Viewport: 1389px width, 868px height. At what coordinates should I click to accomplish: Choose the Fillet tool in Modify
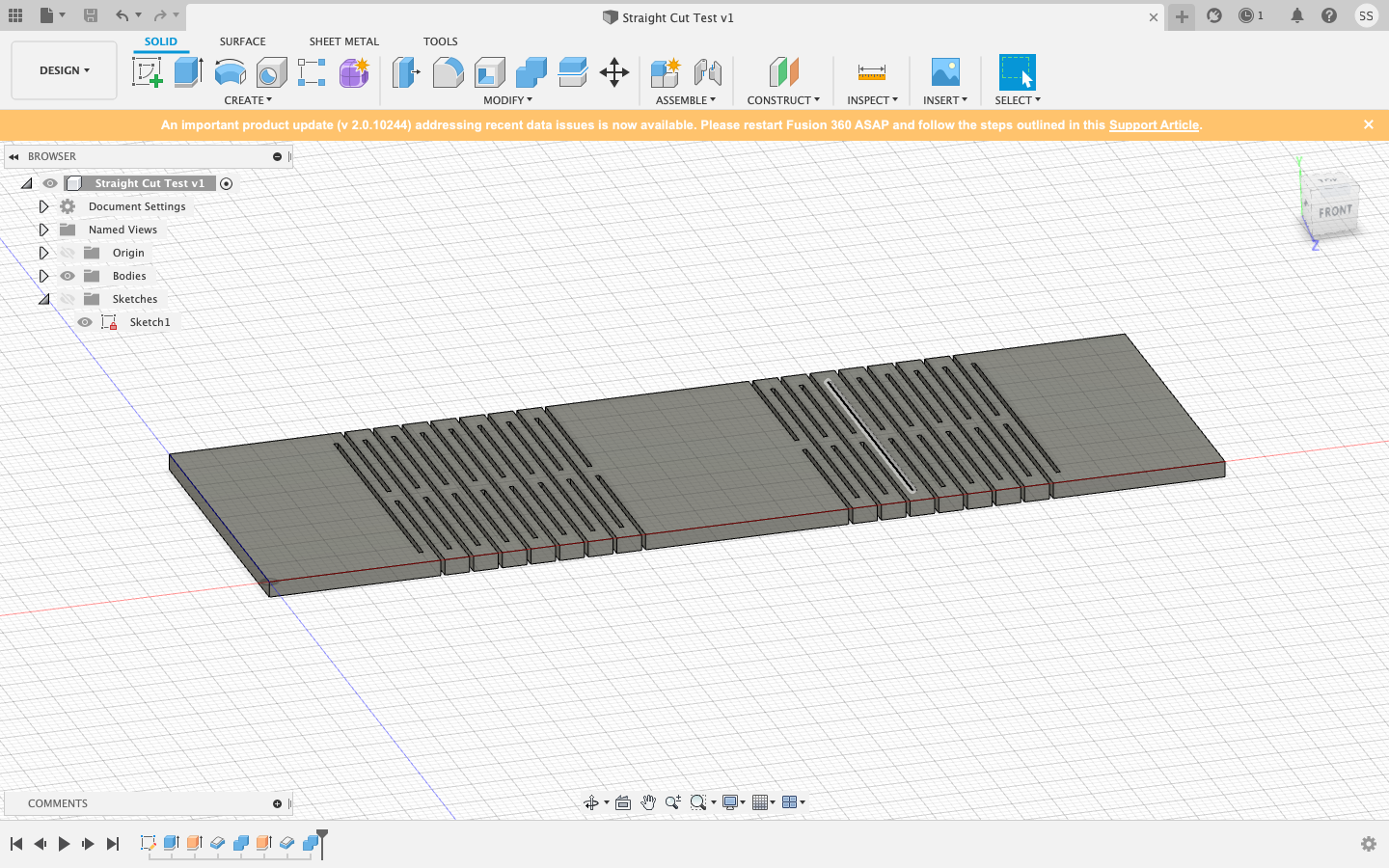tap(448, 72)
